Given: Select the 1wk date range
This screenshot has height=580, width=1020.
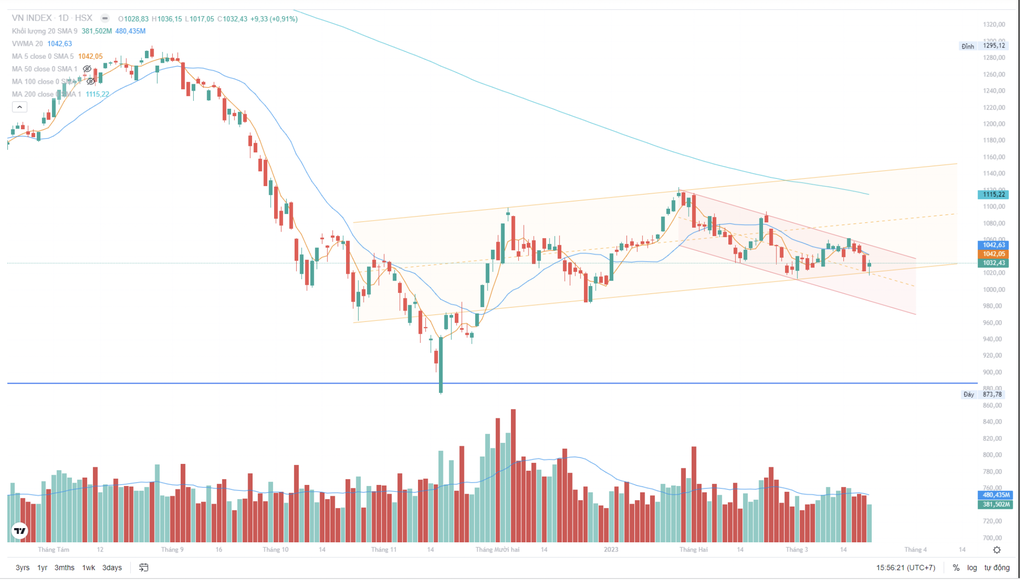Looking at the screenshot, I should click(88, 568).
